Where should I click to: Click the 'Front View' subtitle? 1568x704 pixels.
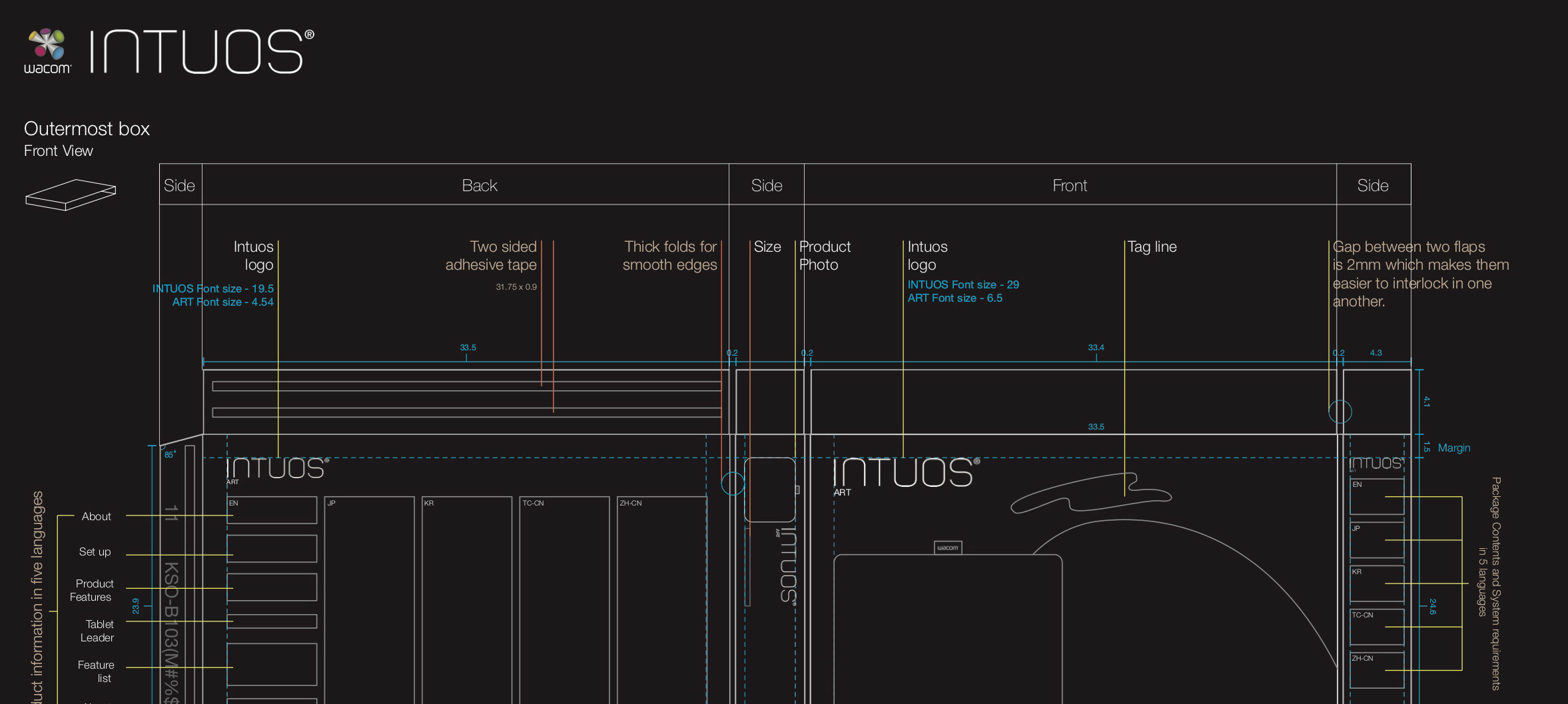pyautogui.click(x=59, y=151)
